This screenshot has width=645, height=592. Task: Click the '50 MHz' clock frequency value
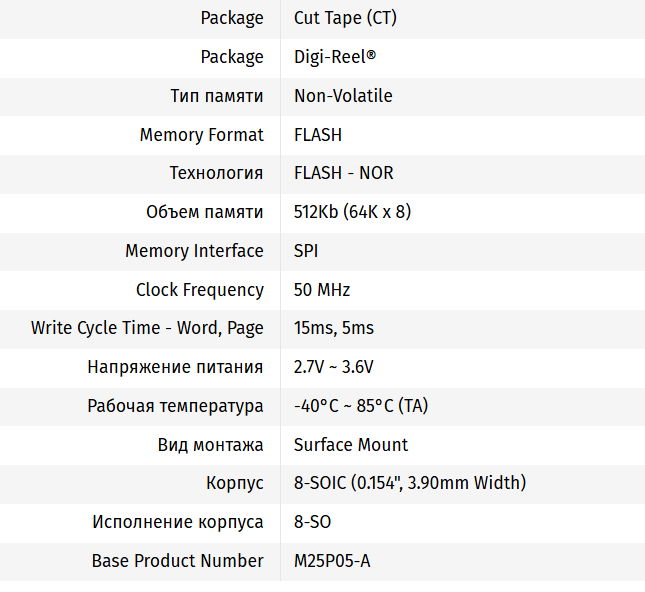tap(322, 290)
